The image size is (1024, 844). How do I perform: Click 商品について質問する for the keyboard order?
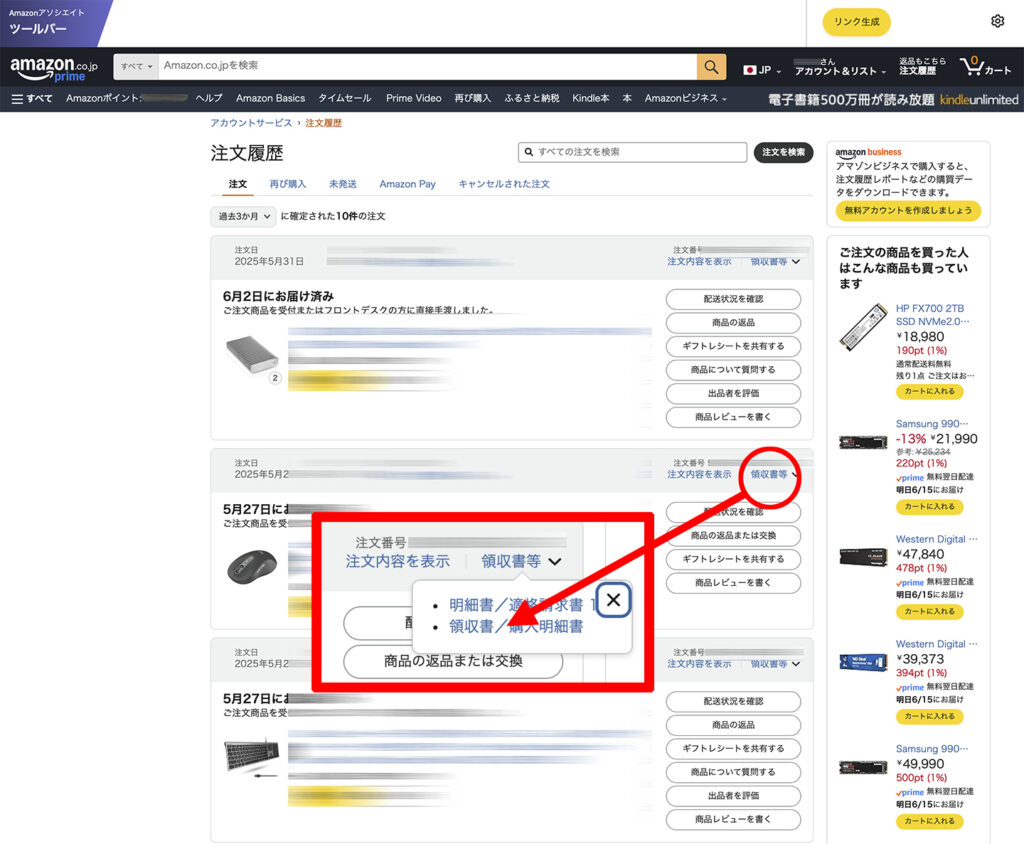pyautogui.click(x=733, y=772)
